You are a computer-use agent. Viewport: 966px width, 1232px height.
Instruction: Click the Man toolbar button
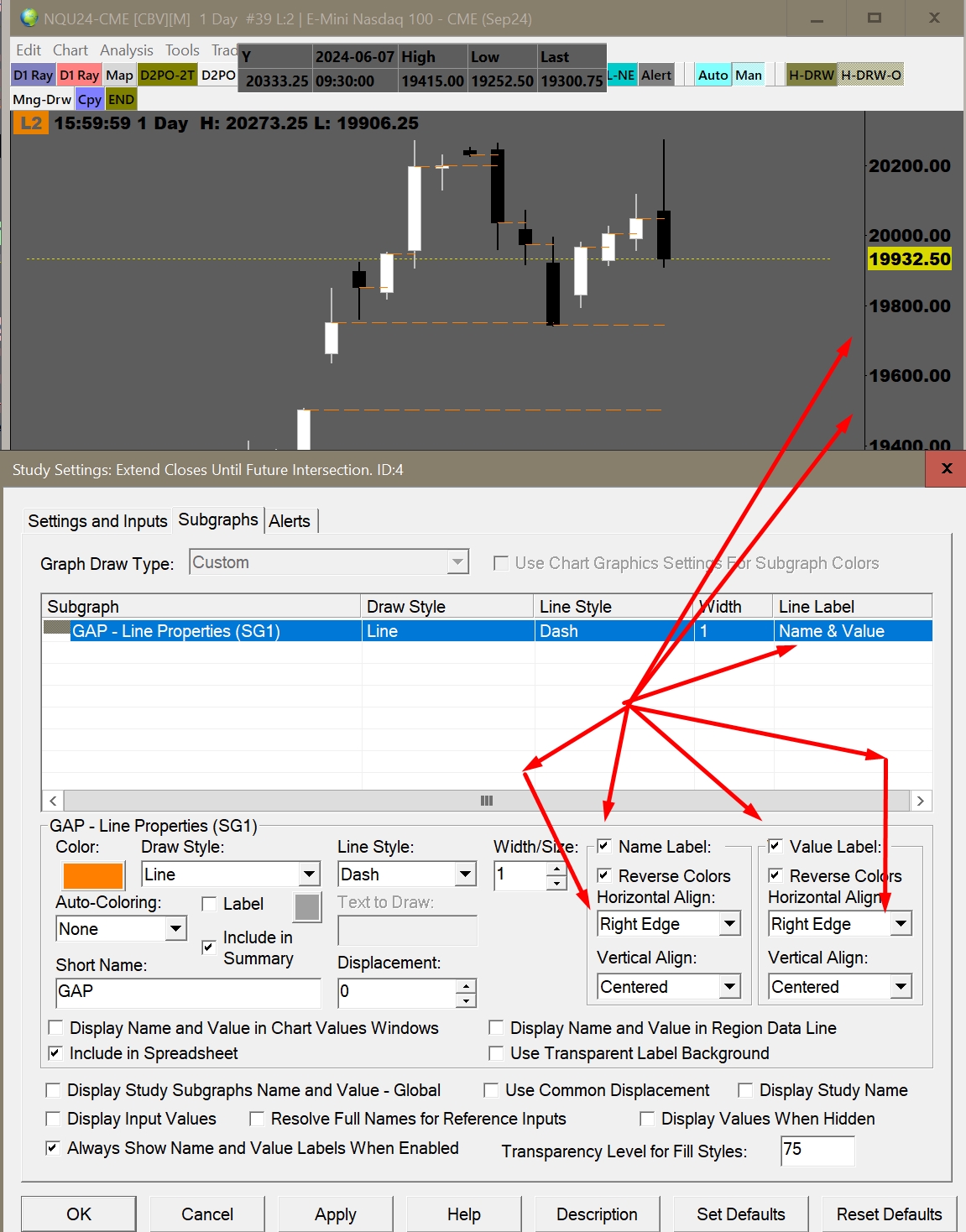pyautogui.click(x=749, y=76)
